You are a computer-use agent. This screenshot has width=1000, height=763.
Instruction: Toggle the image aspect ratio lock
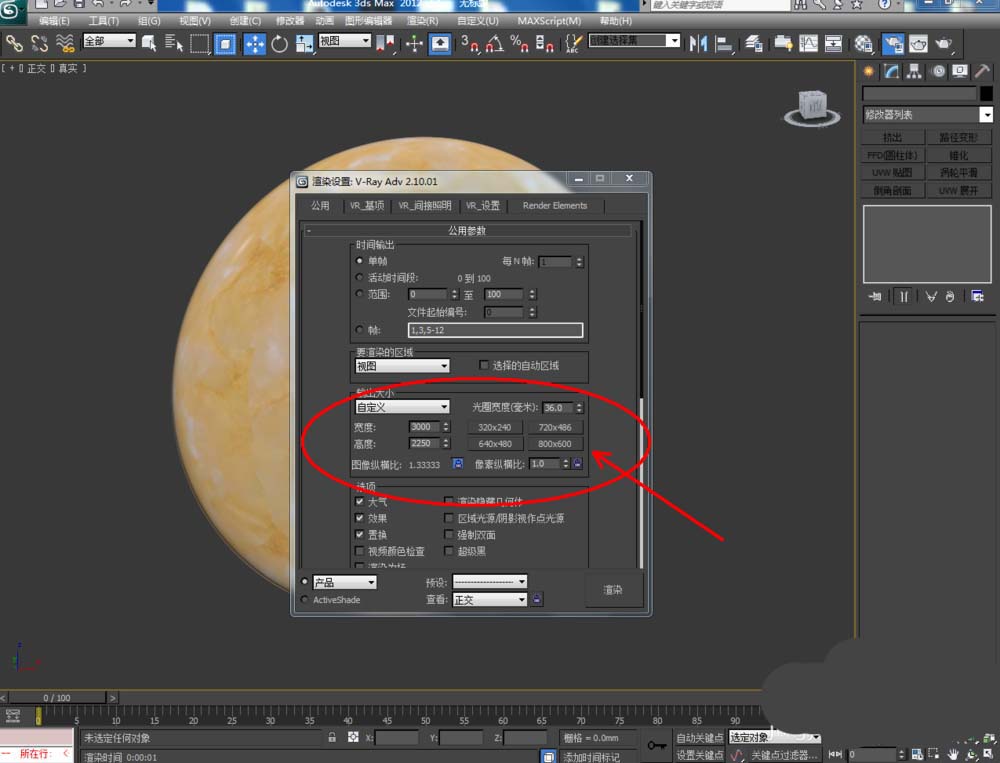pos(458,464)
